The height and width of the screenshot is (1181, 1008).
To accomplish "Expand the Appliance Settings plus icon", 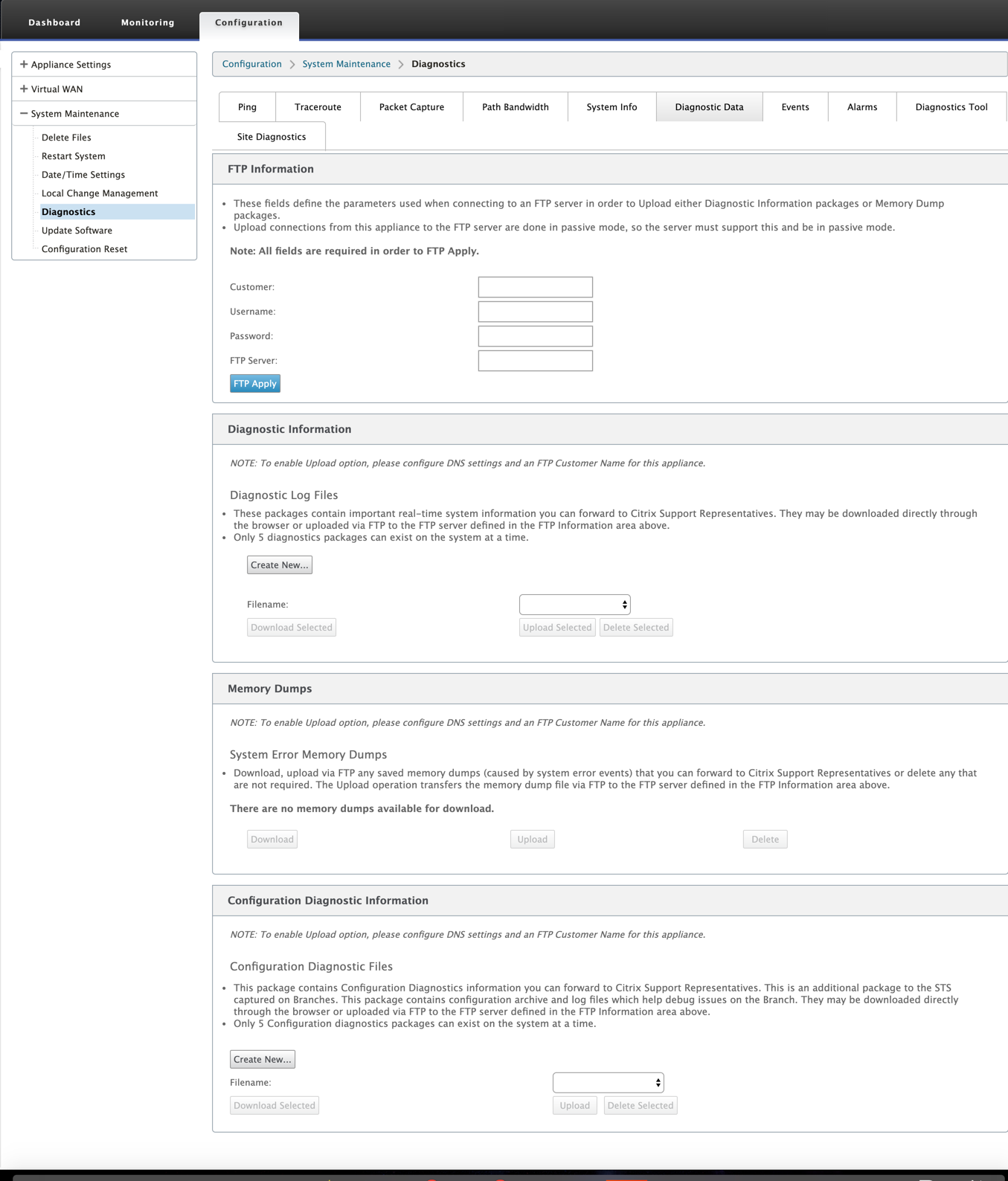I will click(24, 65).
